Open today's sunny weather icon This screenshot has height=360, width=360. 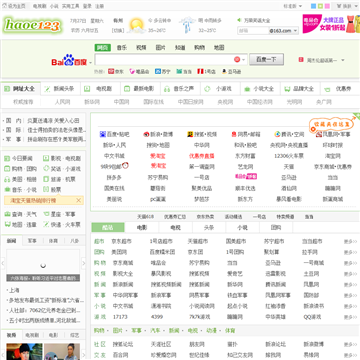pos(137,25)
